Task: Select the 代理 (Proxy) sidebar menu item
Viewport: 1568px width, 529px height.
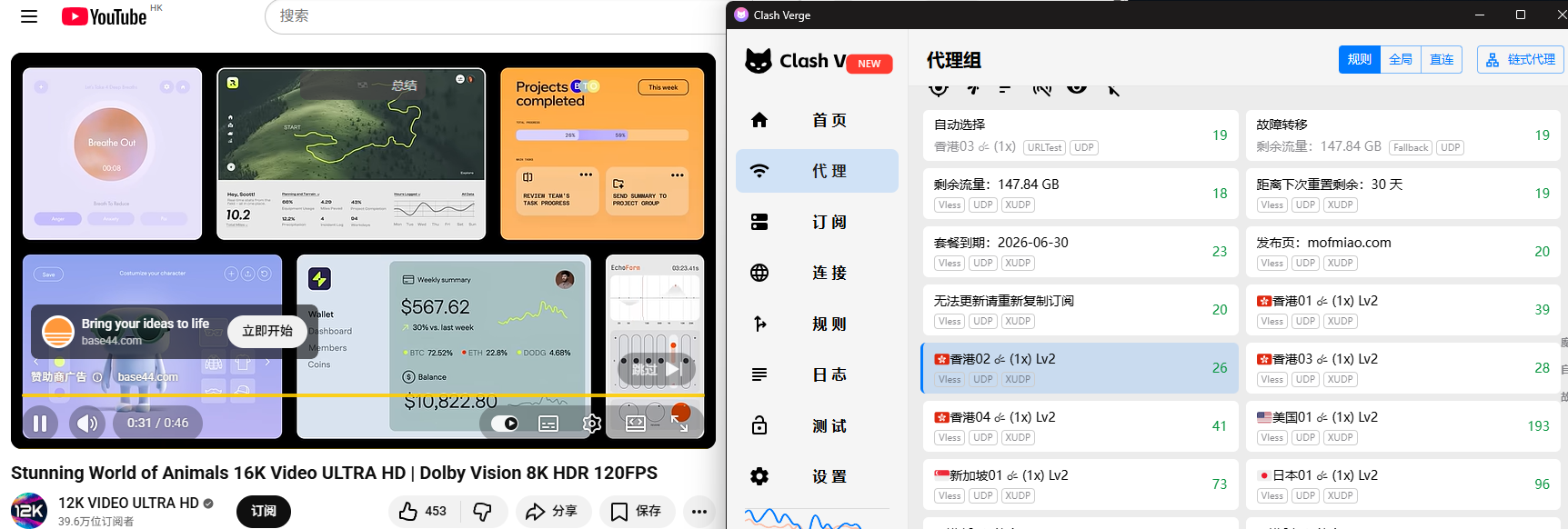Action: (817, 171)
